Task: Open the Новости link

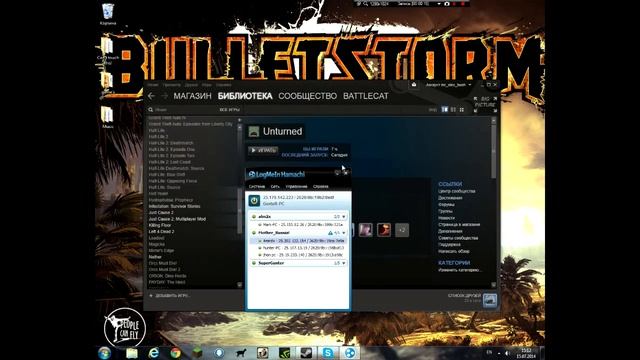Action: [446, 218]
